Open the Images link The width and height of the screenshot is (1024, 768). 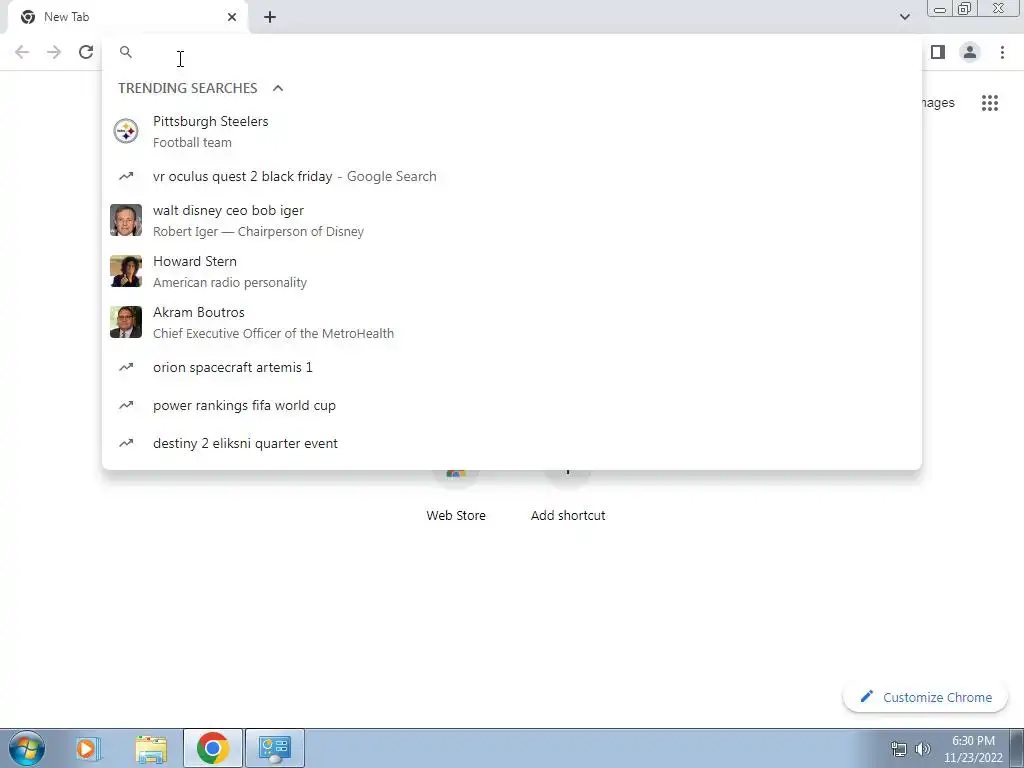(x=938, y=103)
